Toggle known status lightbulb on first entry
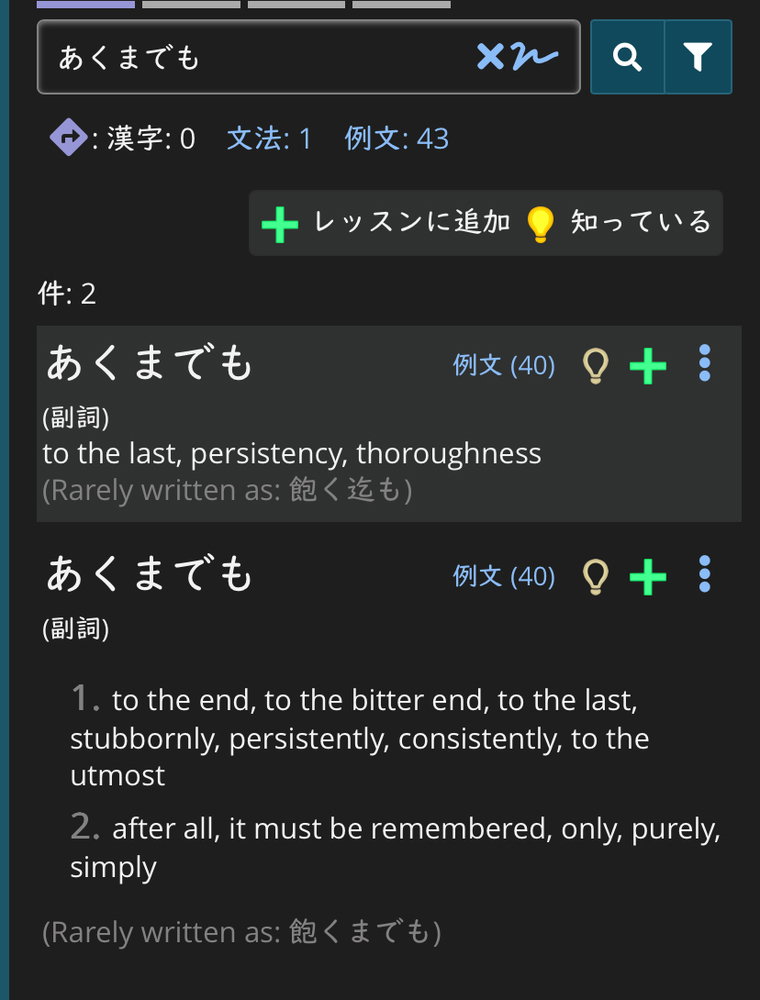The width and height of the screenshot is (760, 1000). click(x=596, y=364)
